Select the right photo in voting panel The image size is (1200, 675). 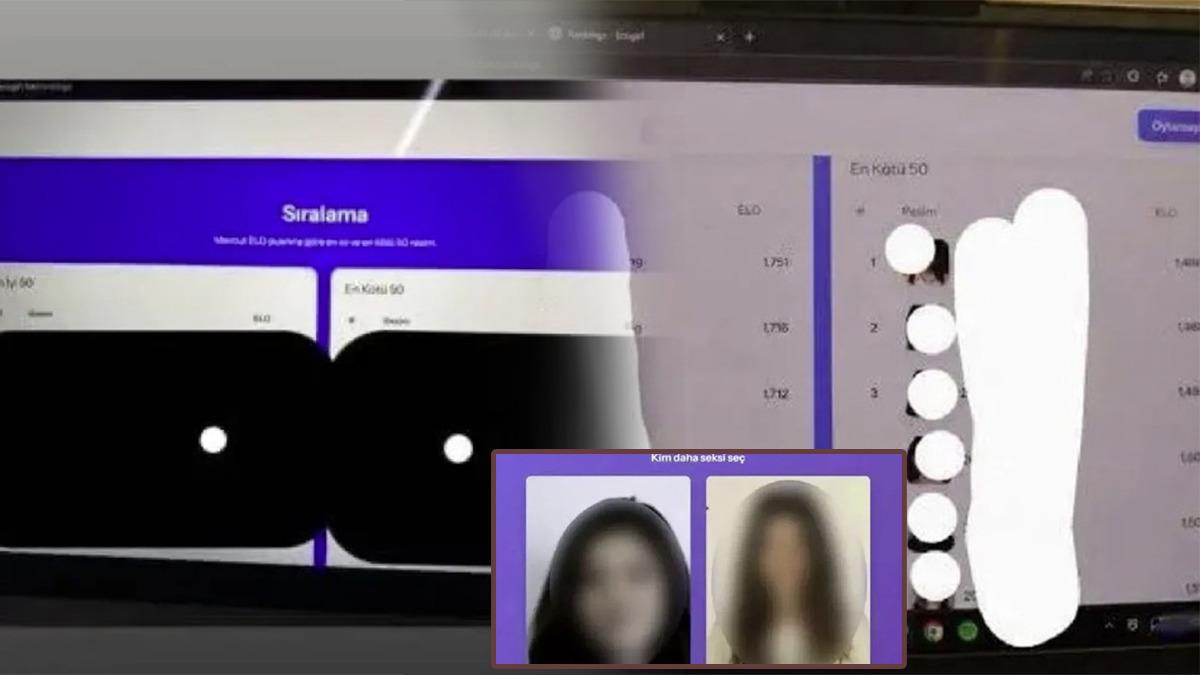click(788, 569)
